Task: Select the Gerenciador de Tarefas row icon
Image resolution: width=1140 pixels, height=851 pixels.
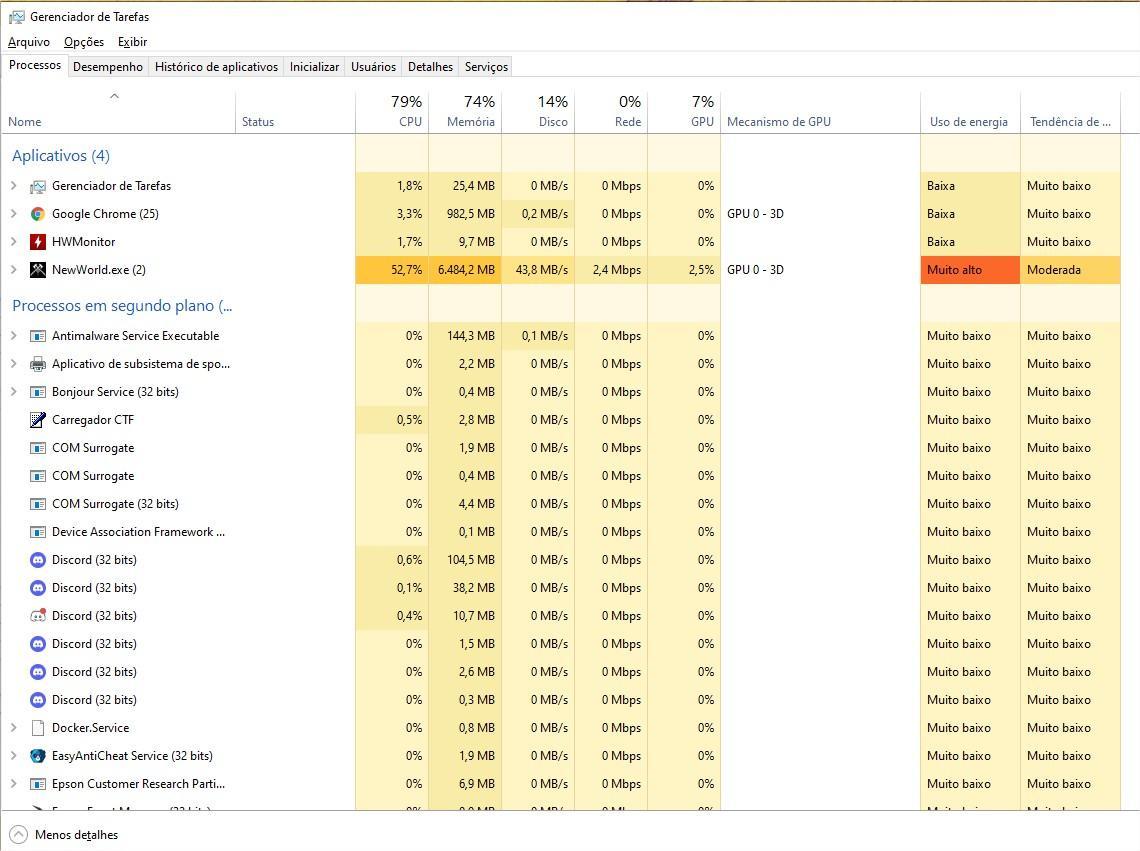Action: [38, 186]
